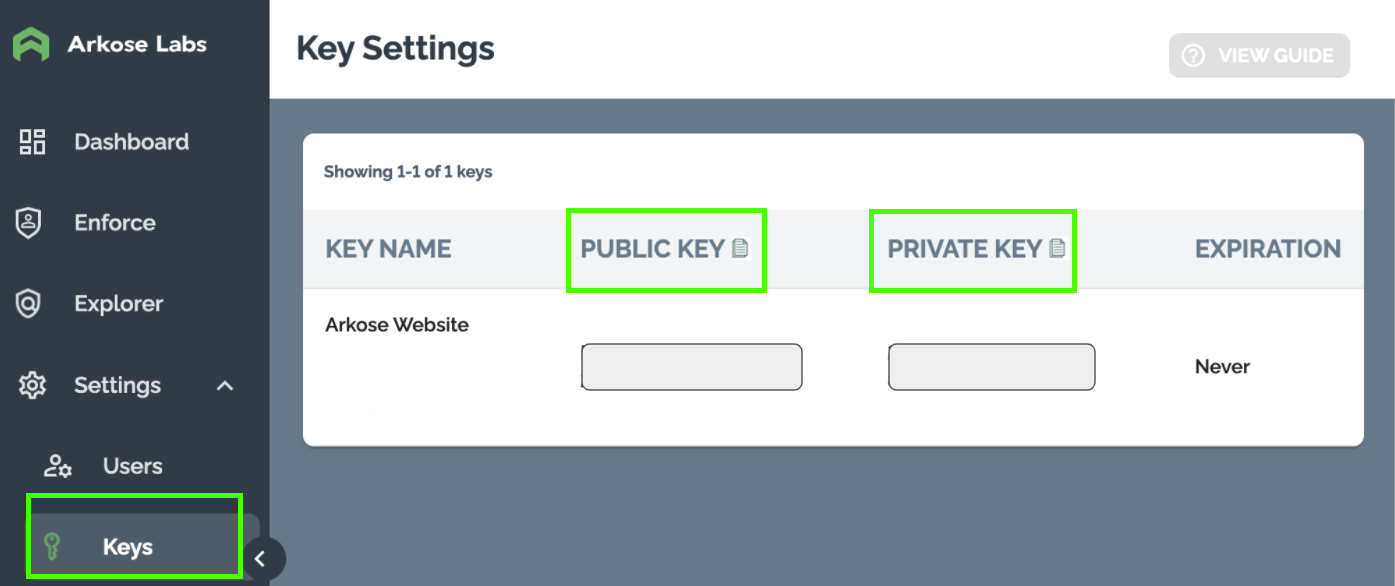This screenshot has width=1395, height=586.
Task: Click the Arkose Labs logo icon
Action: [x=31, y=45]
